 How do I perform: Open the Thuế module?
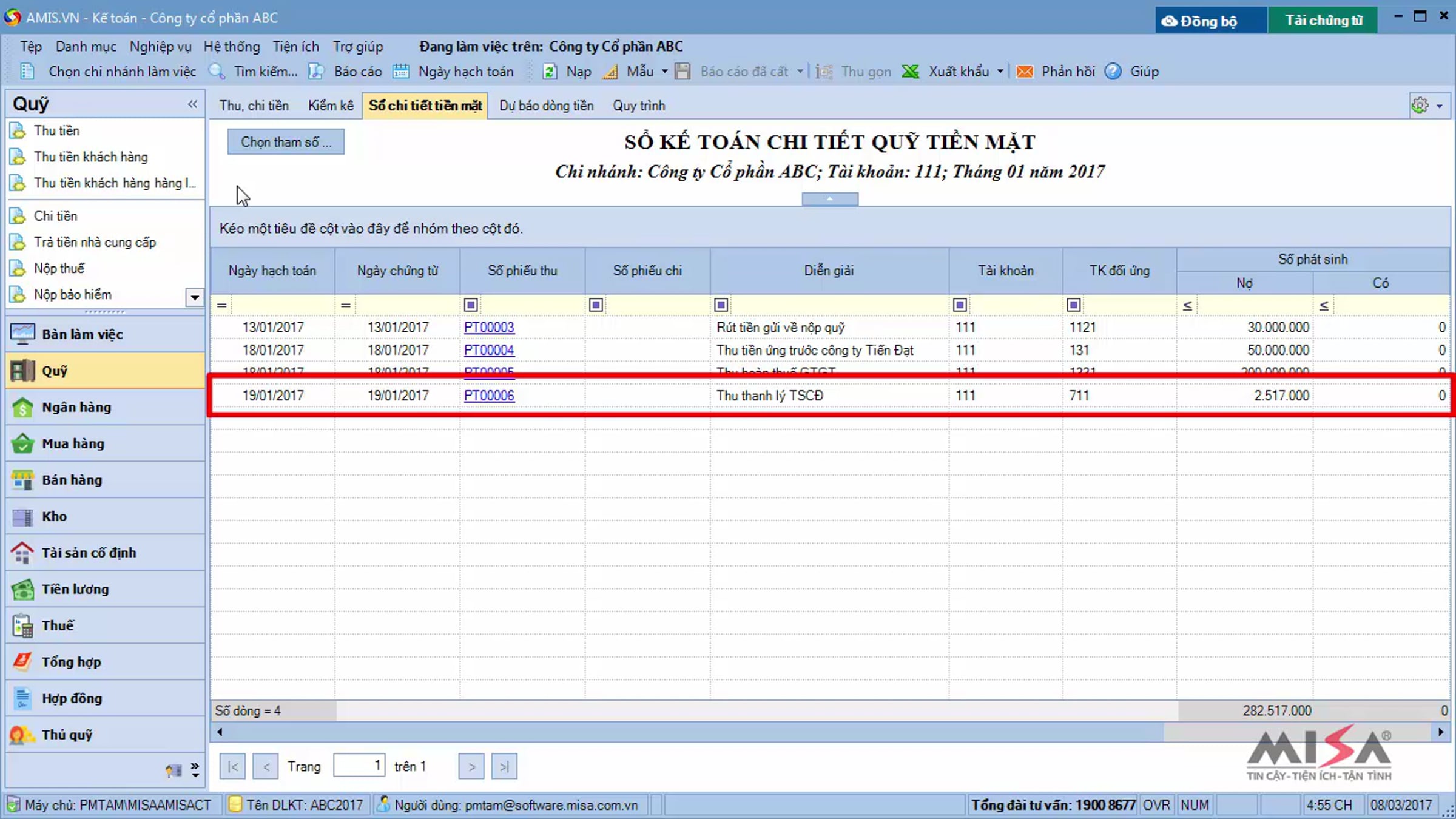[106, 625]
